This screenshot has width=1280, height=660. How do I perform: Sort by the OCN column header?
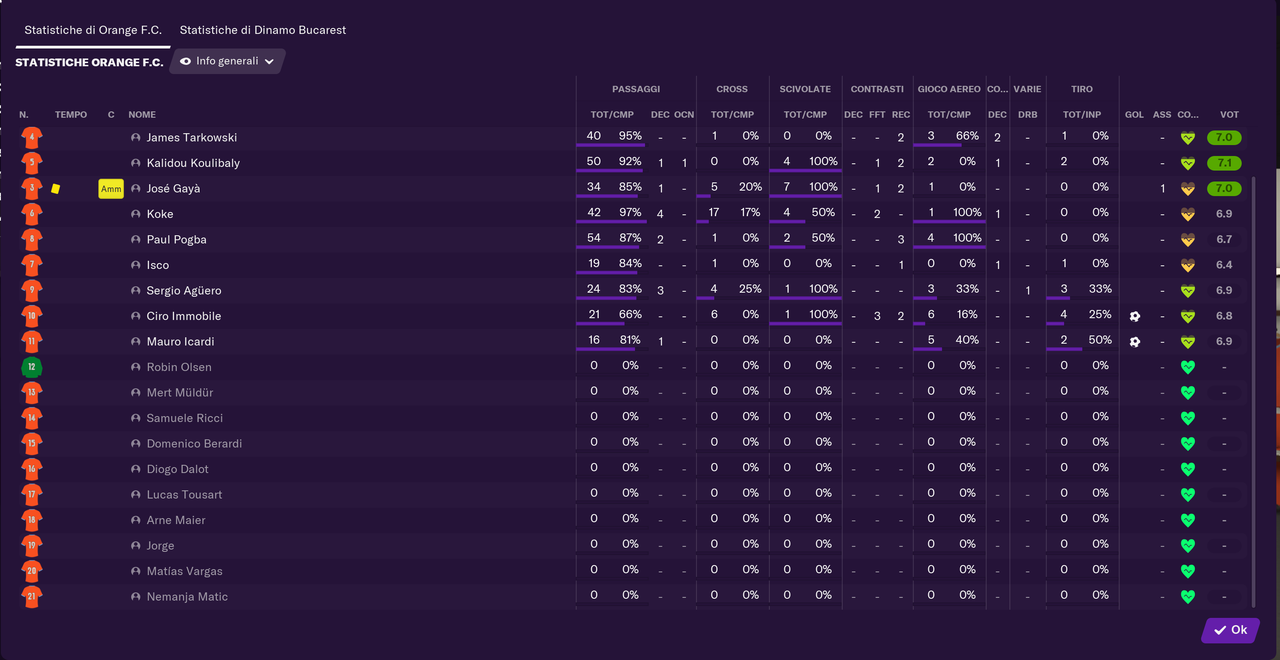coord(684,115)
